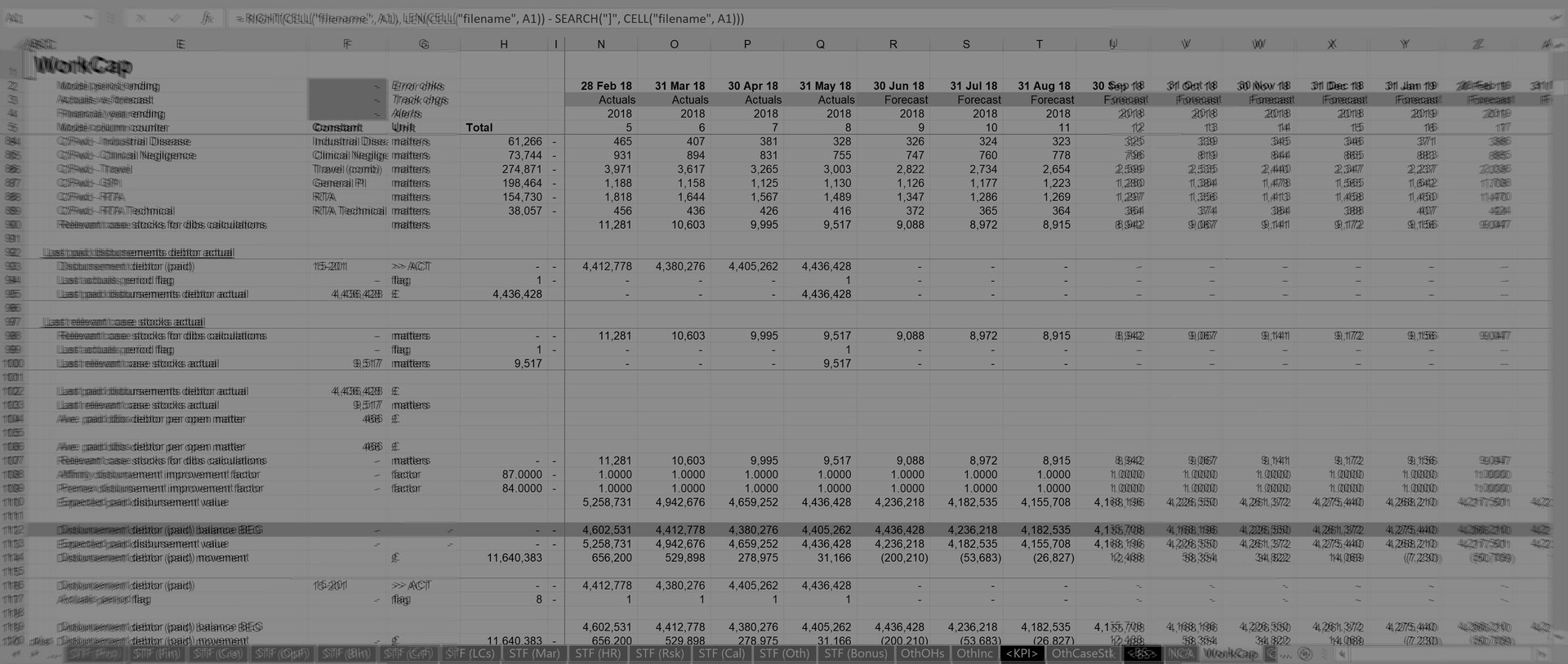The width and height of the screenshot is (1568, 664).
Task: Select column T header
Action: pos(1040,44)
